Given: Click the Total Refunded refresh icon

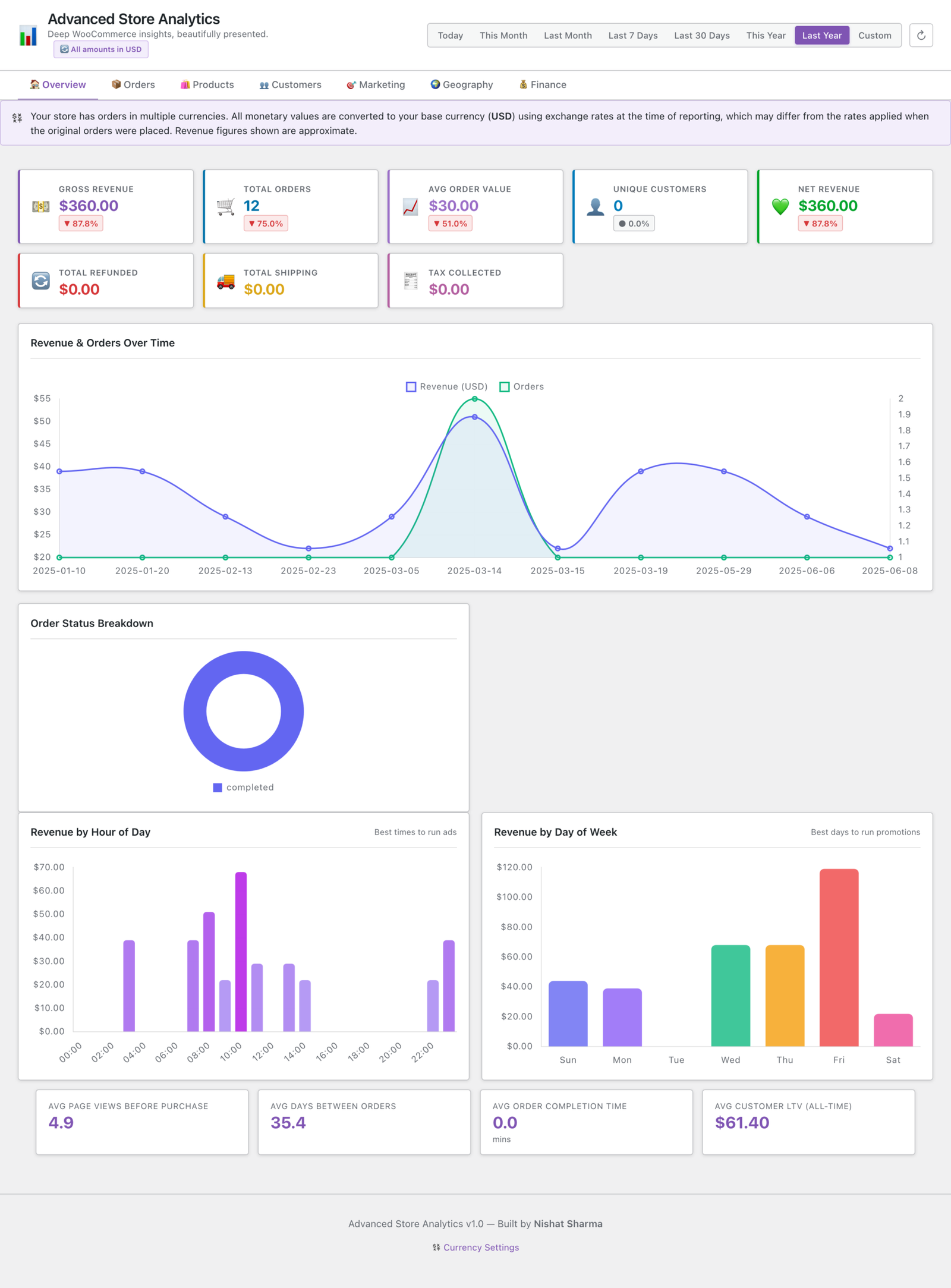Looking at the screenshot, I should (41, 281).
